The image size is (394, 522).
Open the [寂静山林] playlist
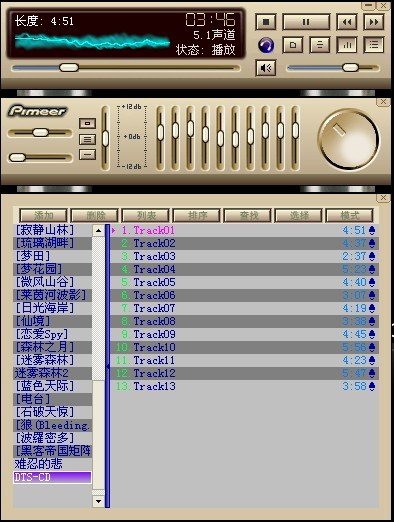point(52,230)
